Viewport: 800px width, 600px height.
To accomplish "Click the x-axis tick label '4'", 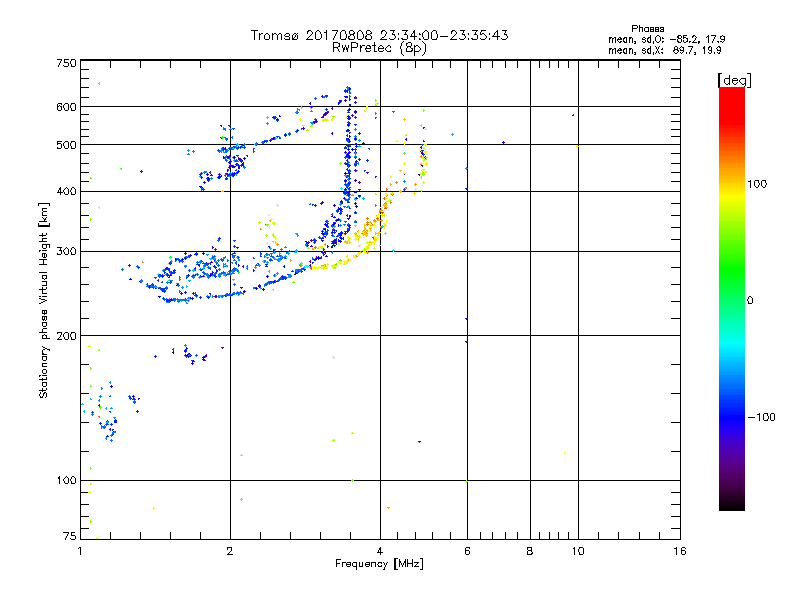I will pyautogui.click(x=380, y=551).
